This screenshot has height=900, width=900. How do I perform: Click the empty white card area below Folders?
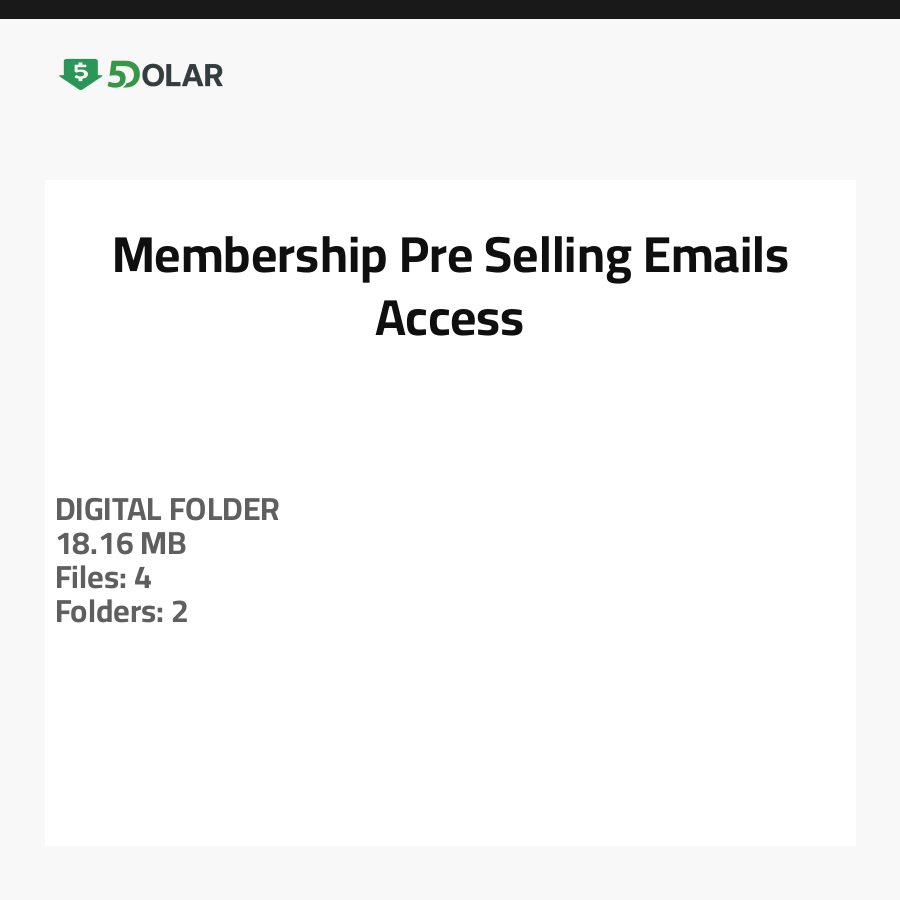[x=450, y=740]
